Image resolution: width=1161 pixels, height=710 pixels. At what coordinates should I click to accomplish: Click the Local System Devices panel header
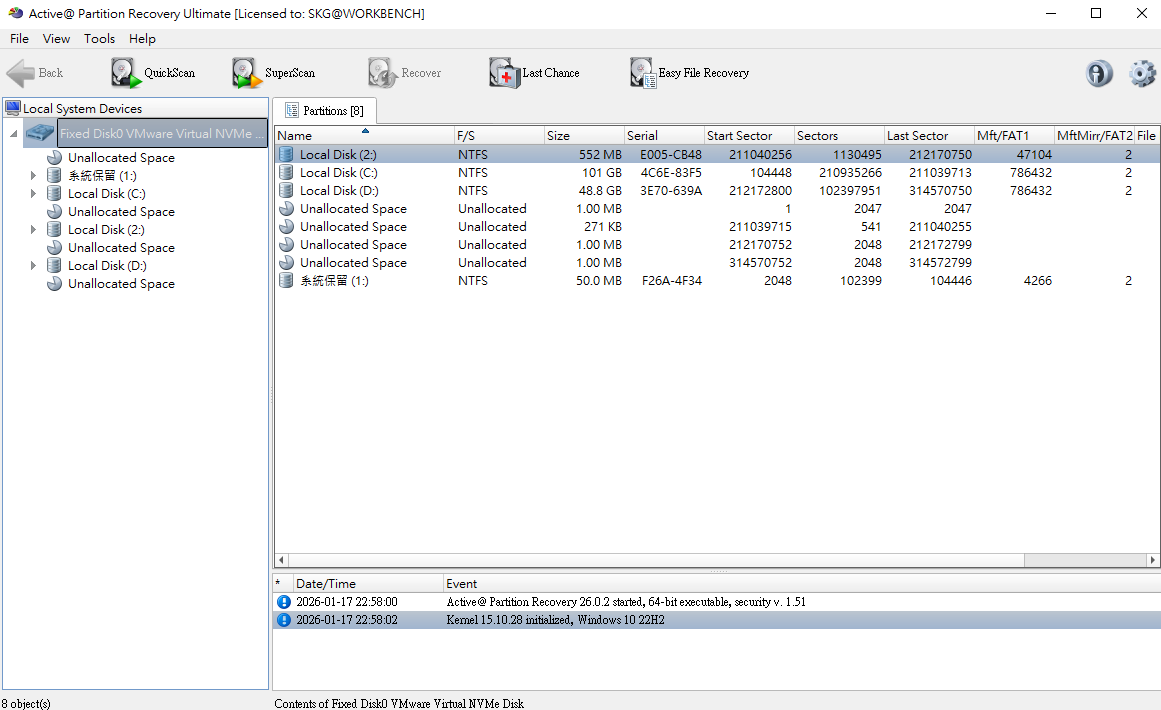coord(135,108)
